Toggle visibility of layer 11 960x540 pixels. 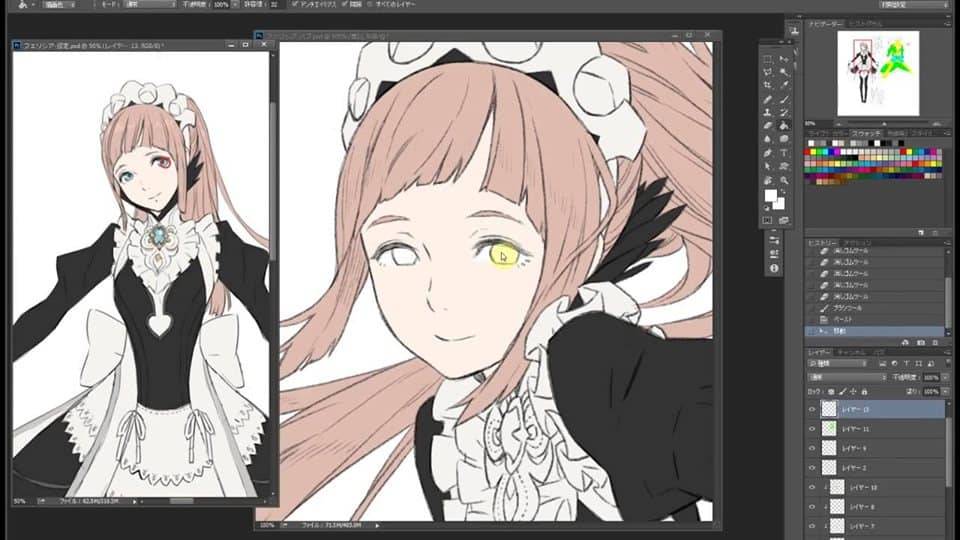point(812,428)
